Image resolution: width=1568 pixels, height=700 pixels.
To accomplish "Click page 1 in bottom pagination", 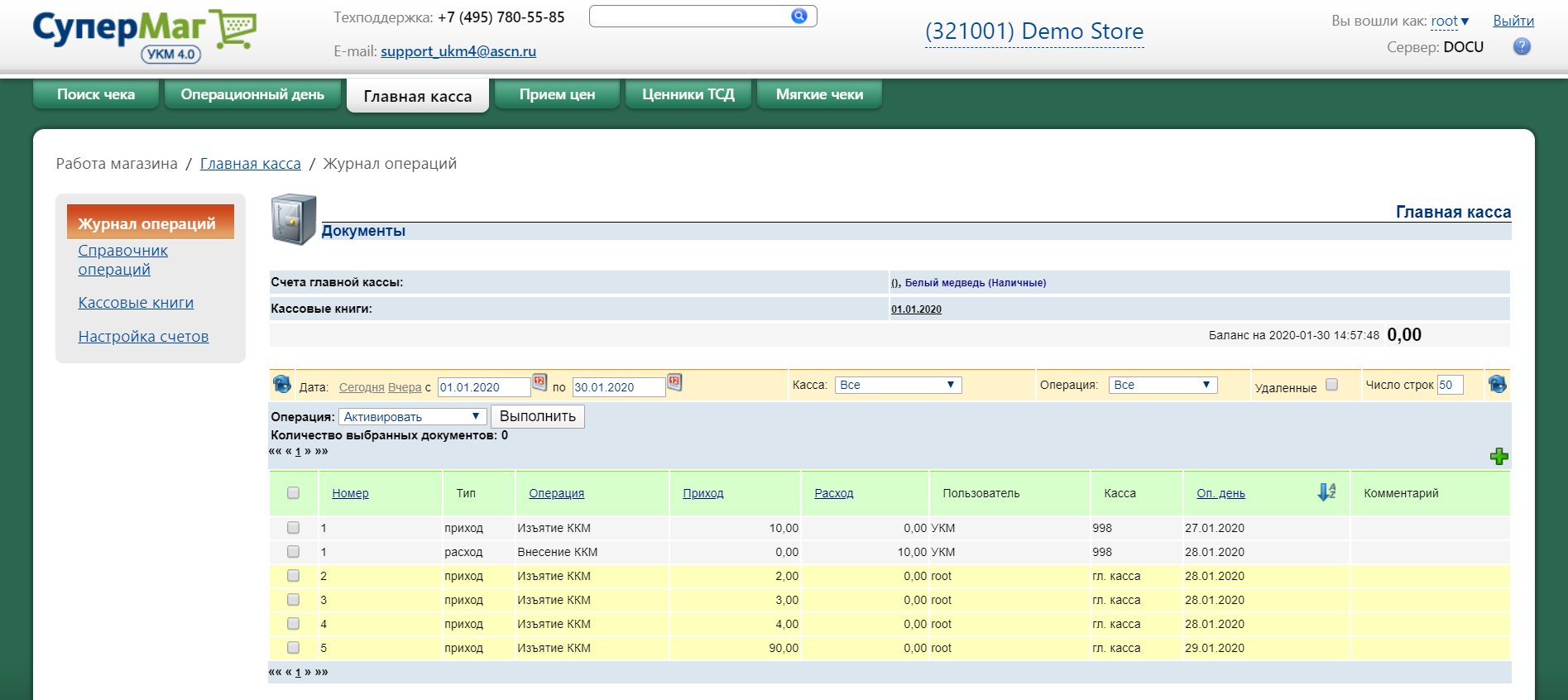I will tap(298, 673).
